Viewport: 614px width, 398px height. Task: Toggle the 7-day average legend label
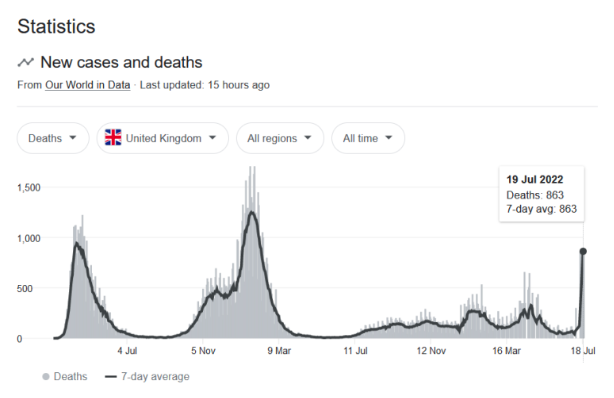coord(155,376)
